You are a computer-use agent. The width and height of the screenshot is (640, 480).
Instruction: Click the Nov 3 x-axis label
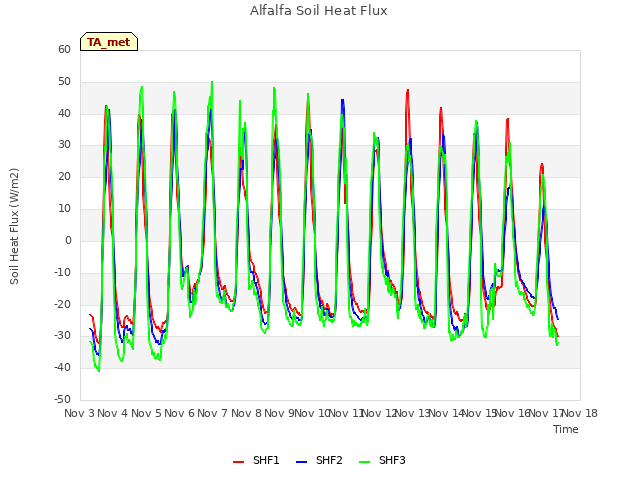coord(79,413)
